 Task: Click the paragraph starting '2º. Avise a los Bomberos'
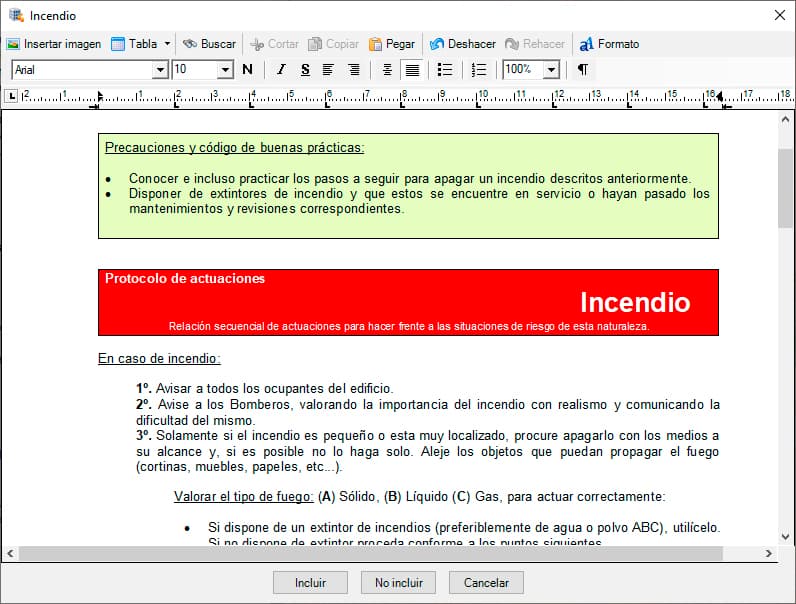tap(427, 412)
